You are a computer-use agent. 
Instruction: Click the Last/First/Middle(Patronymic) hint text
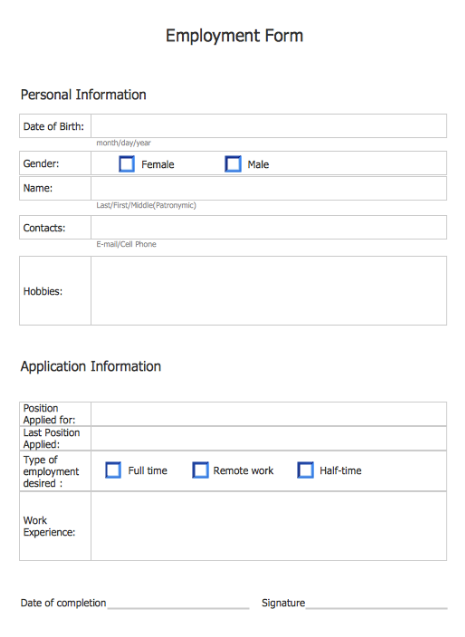[x=146, y=206]
